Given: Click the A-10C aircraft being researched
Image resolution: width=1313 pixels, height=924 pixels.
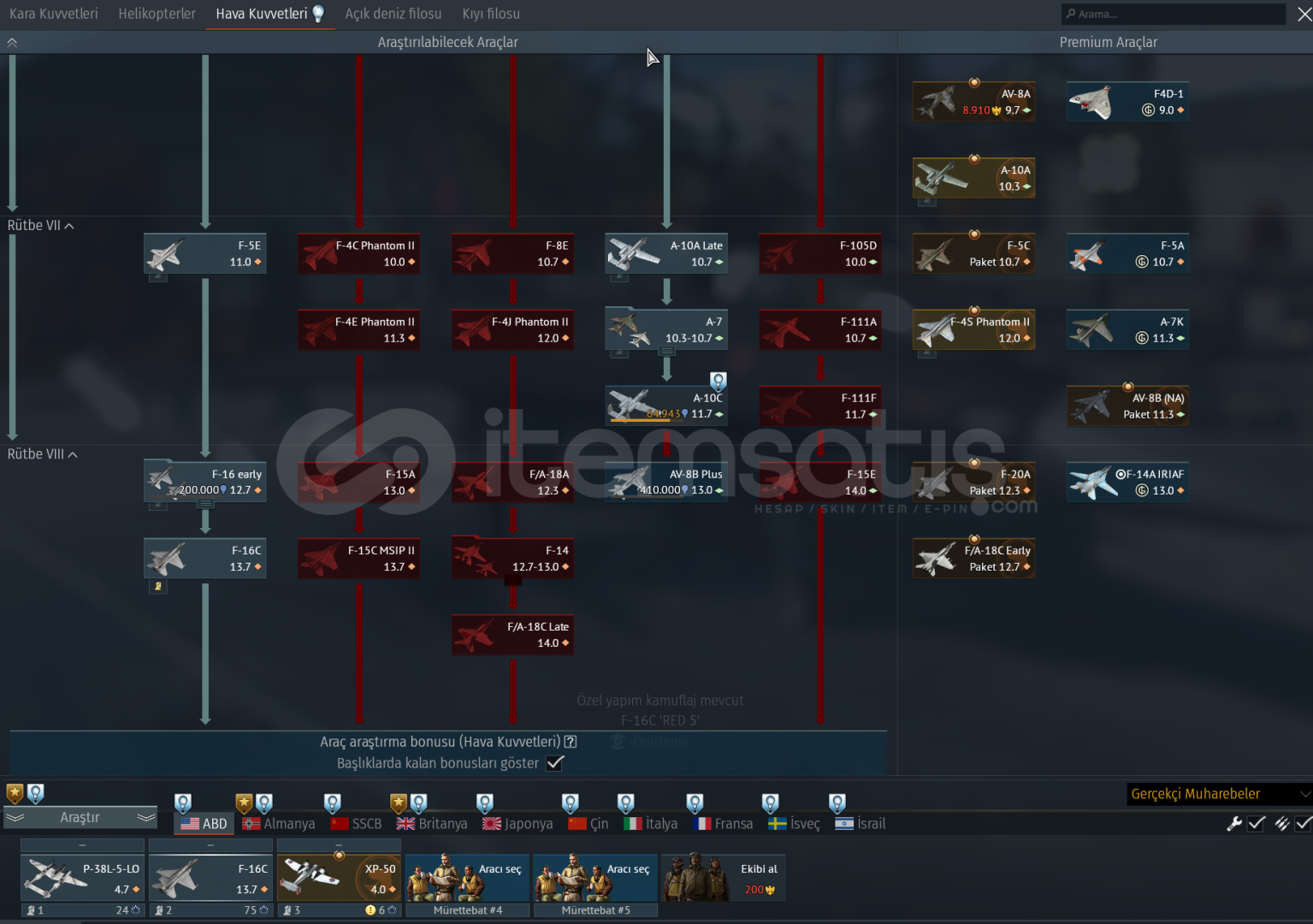Looking at the screenshot, I should [666, 406].
